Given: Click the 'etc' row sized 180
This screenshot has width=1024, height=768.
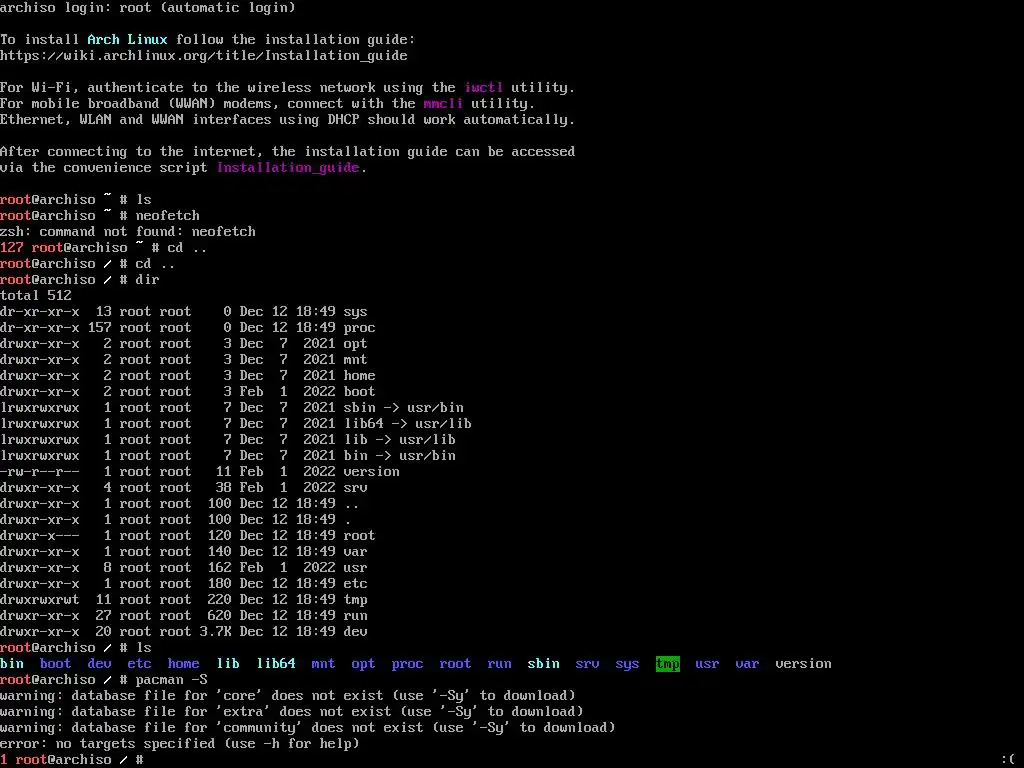Looking at the screenshot, I should coord(184,583).
